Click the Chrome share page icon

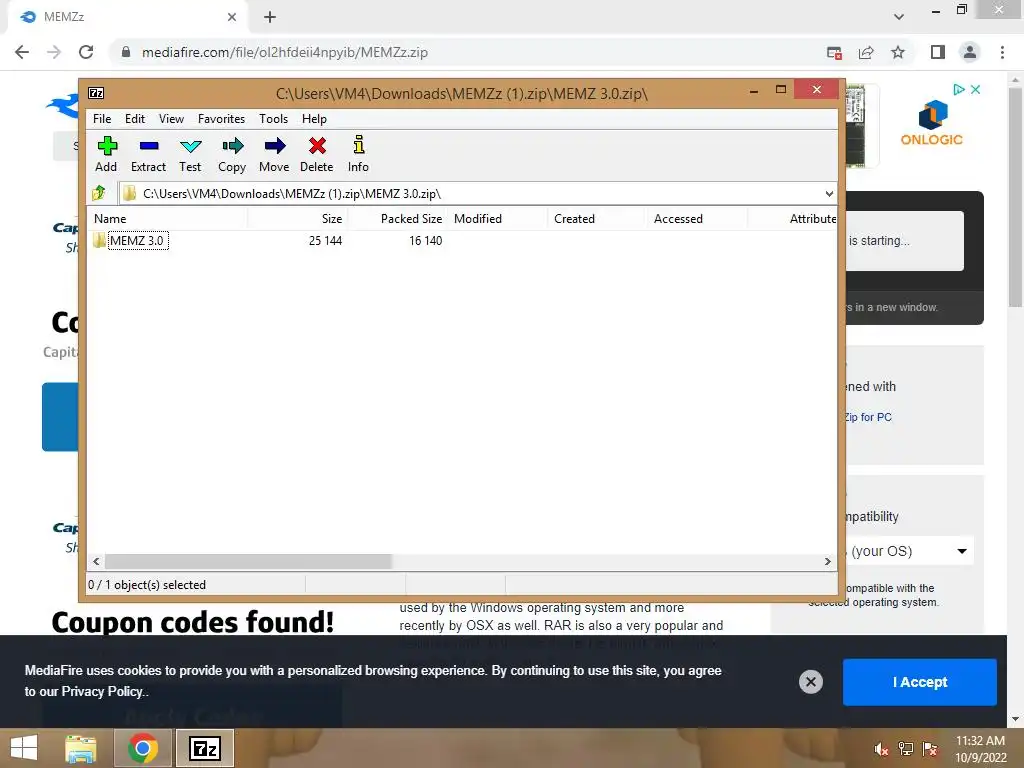coord(867,52)
